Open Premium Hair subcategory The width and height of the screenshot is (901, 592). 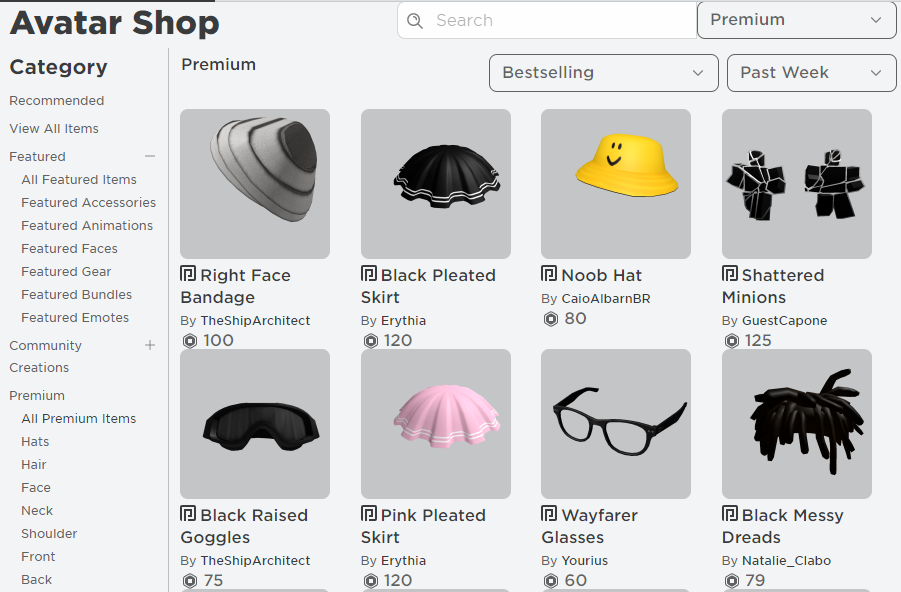(x=33, y=465)
